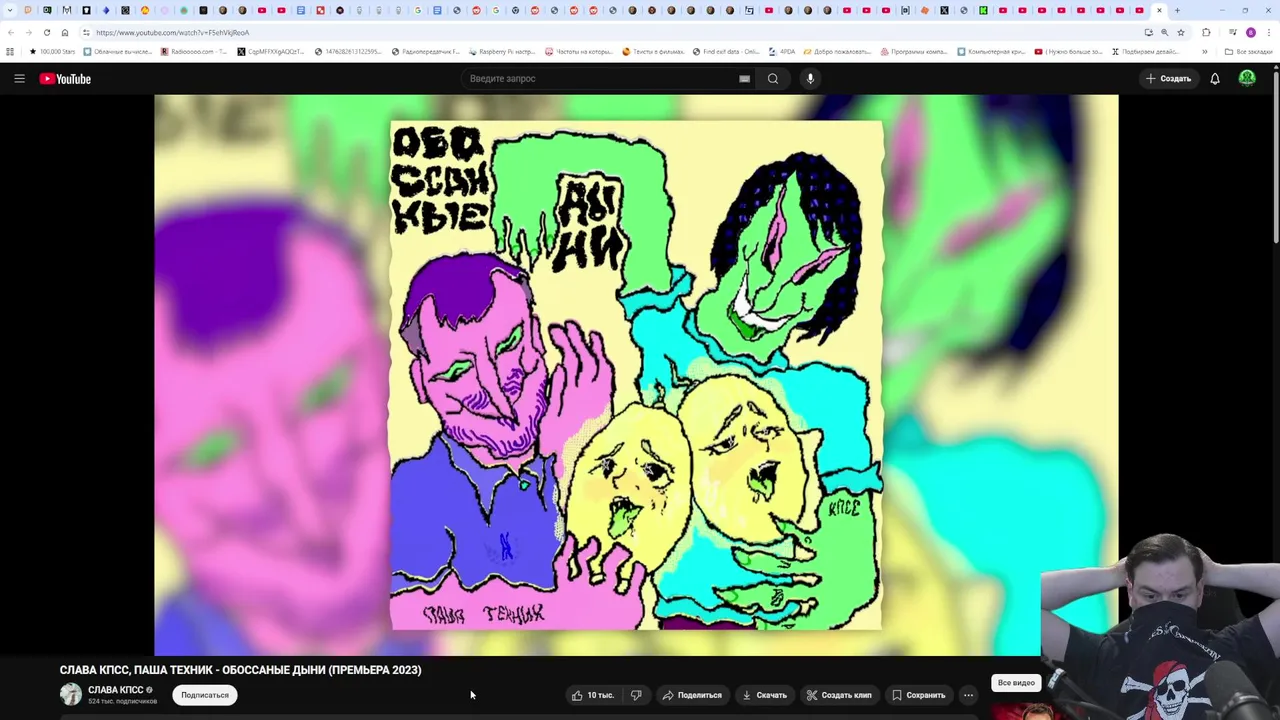Reload the page with the refresh icon
This screenshot has width=1280, height=720.
click(x=46, y=32)
